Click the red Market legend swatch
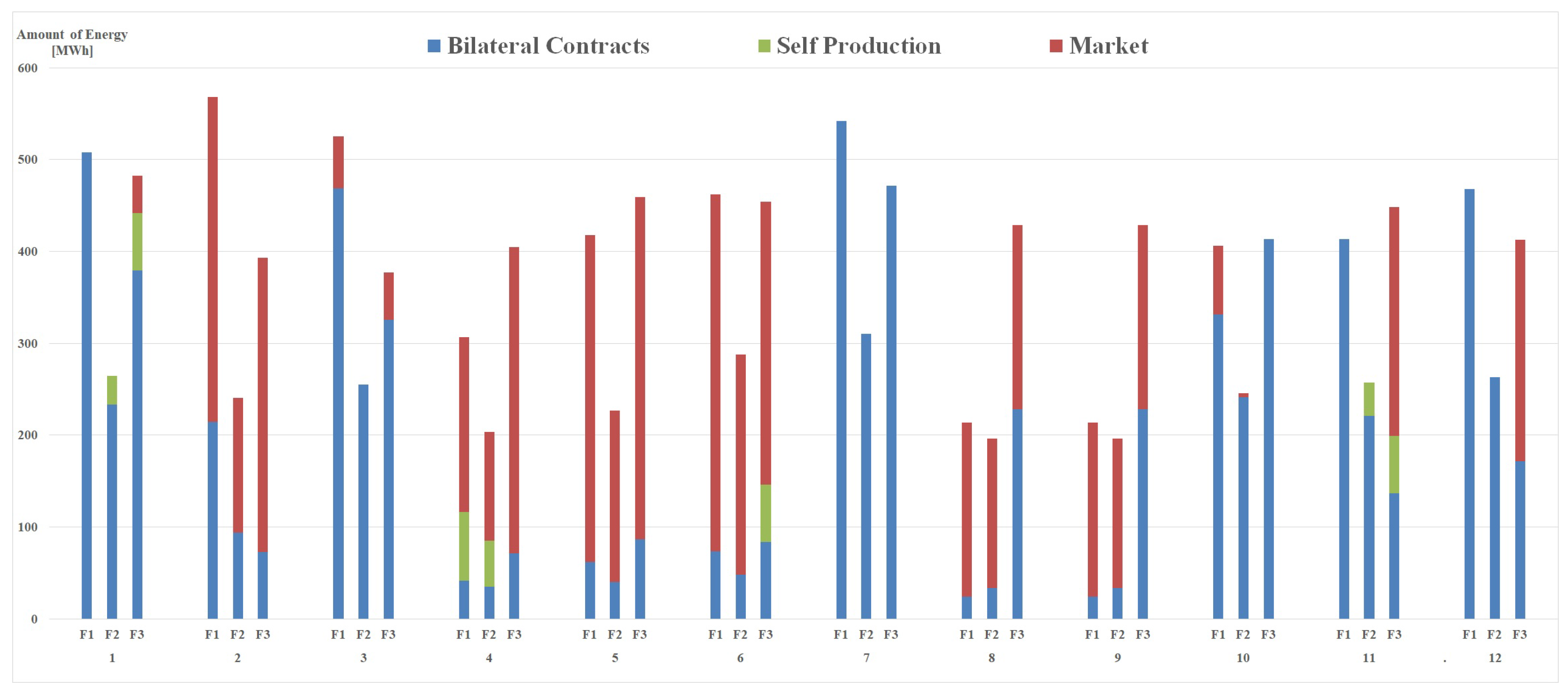Image resolution: width=1568 pixels, height=690 pixels. (x=1056, y=46)
